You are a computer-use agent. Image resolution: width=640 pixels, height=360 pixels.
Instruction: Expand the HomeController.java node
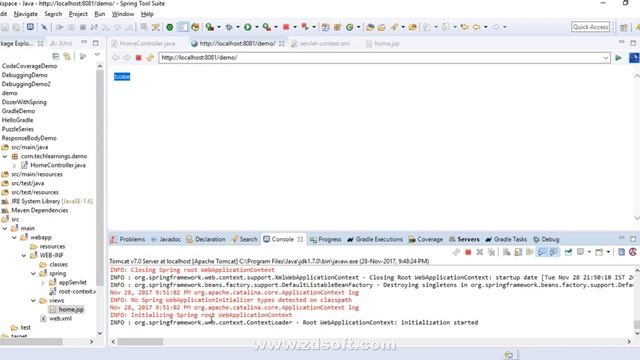tap(14, 165)
